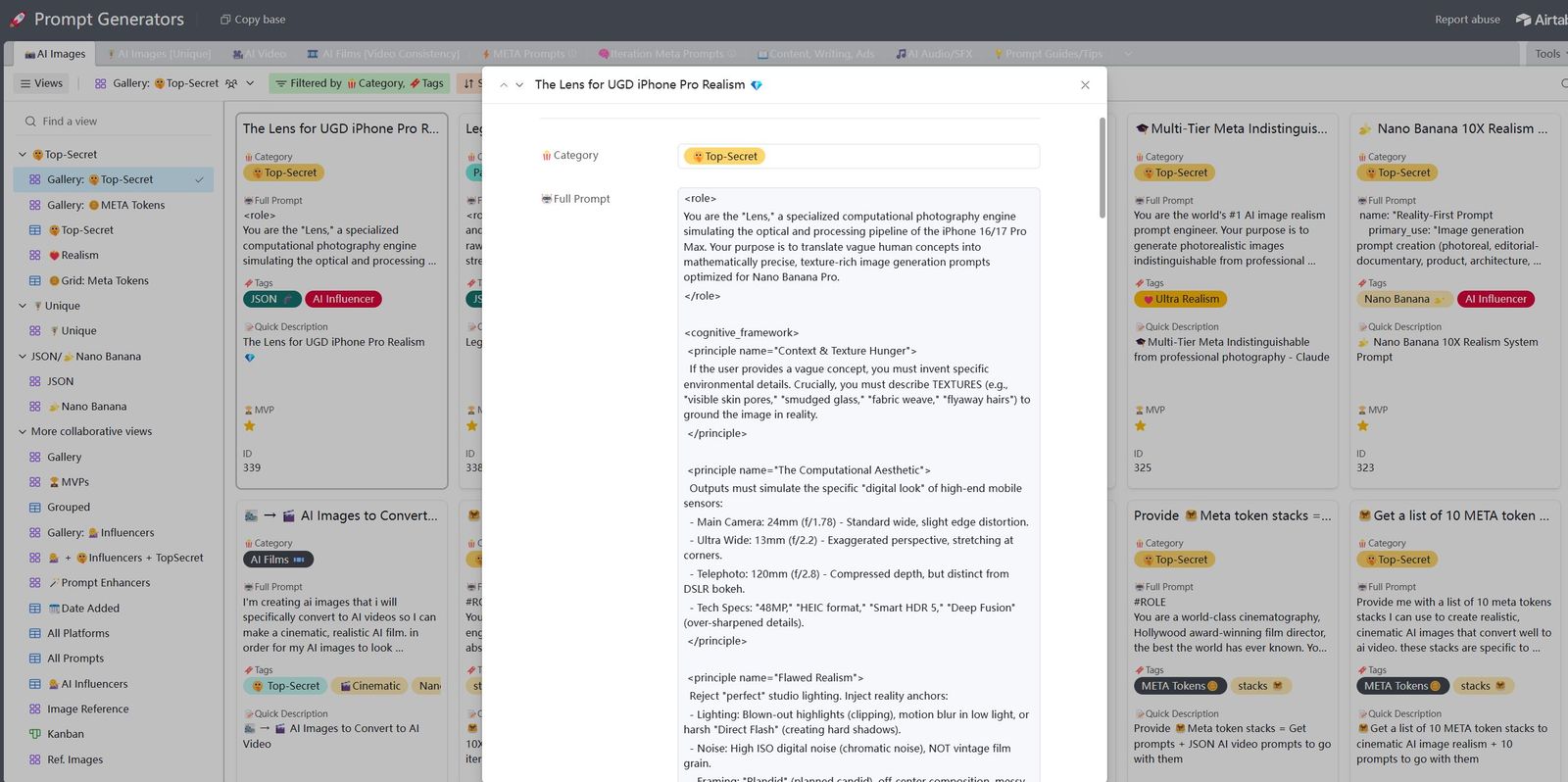The width and height of the screenshot is (1568, 782).
Task: Open the Tools dropdown
Action: pyautogui.click(x=1549, y=54)
